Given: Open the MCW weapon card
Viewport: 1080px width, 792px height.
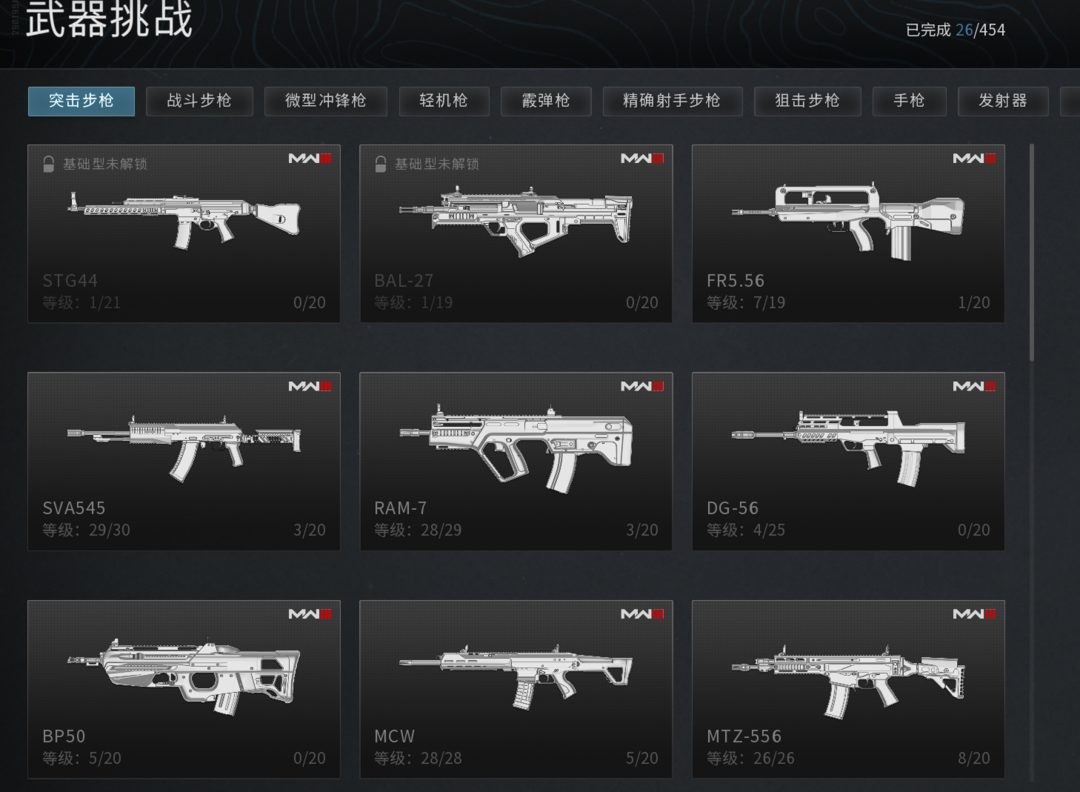Looking at the screenshot, I should (515, 689).
